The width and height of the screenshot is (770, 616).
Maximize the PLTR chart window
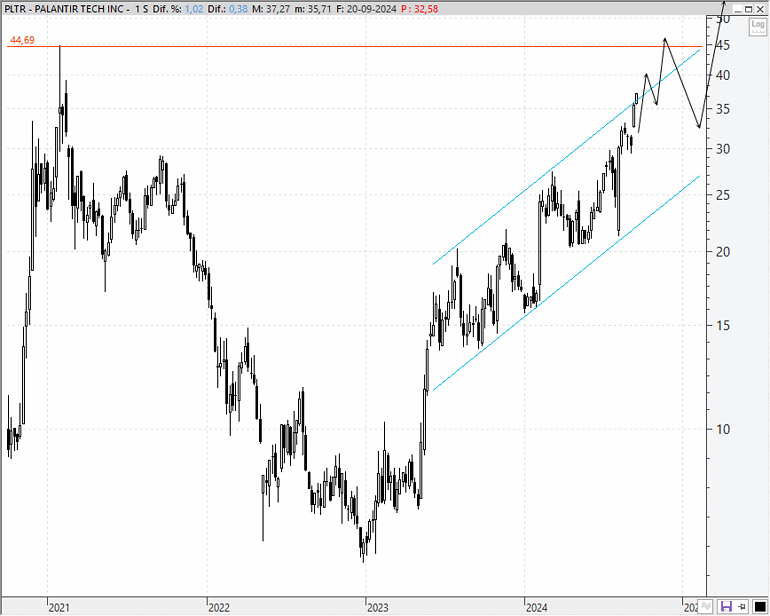tap(749, 9)
